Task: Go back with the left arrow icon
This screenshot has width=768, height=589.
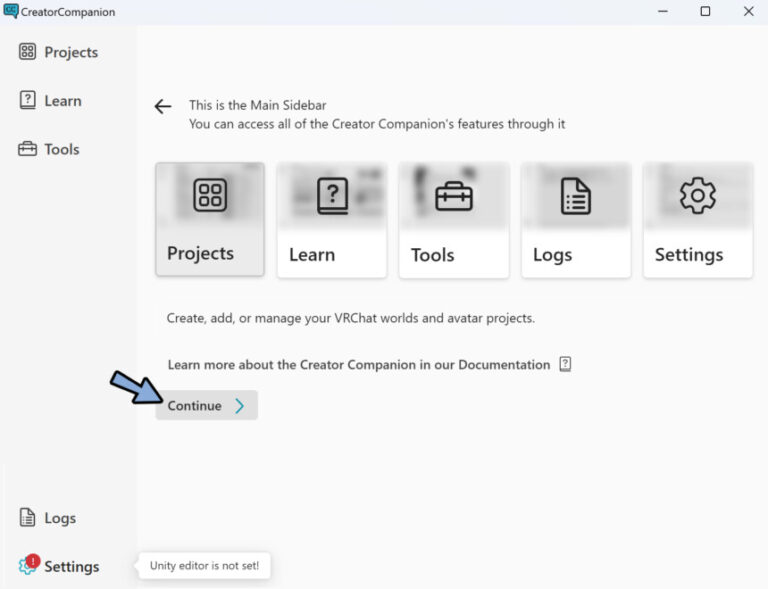Action: tap(163, 106)
